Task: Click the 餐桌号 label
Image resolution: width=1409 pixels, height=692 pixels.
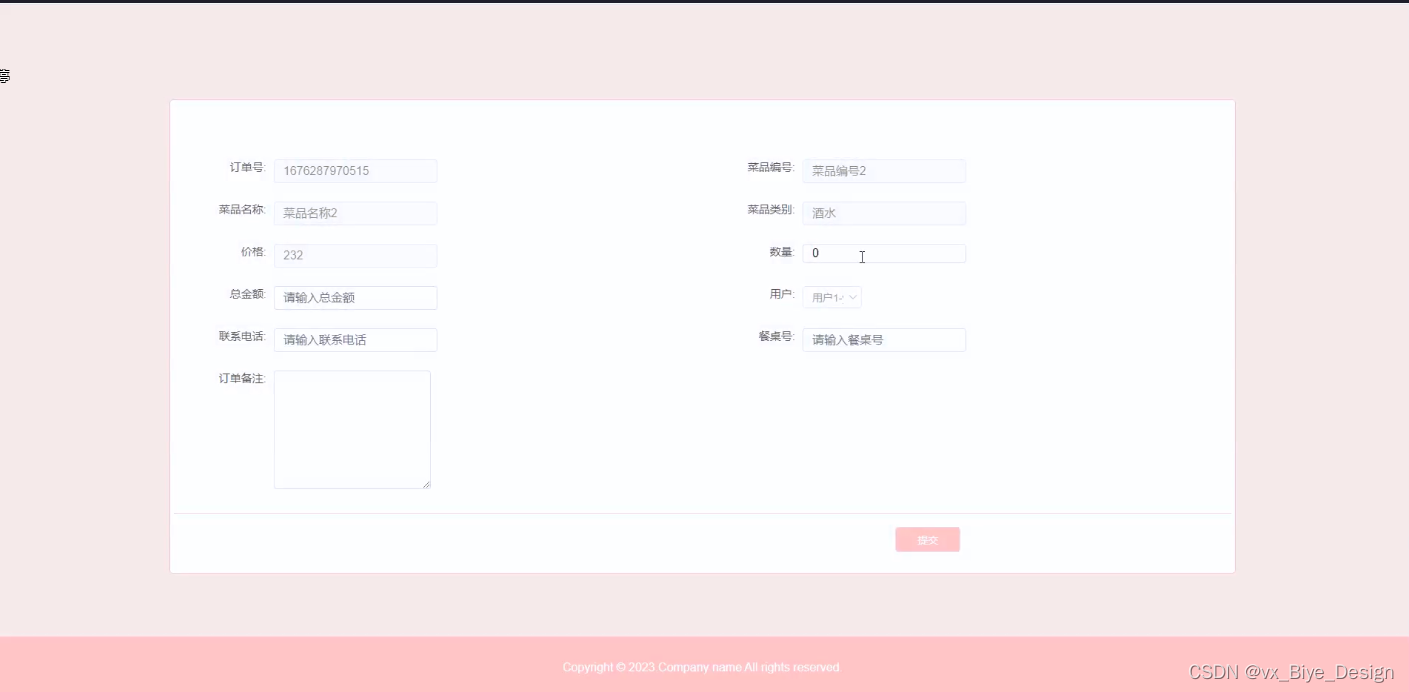Action: [776, 336]
